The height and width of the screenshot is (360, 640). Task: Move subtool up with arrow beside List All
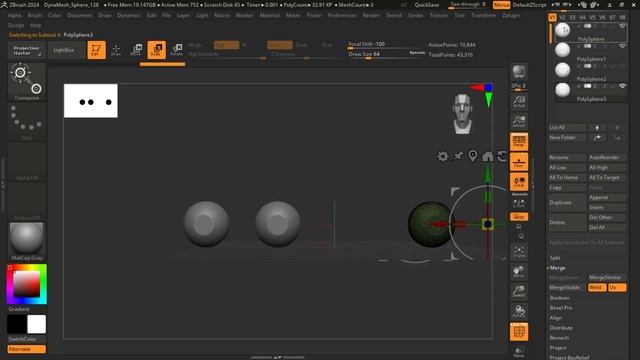597,127
